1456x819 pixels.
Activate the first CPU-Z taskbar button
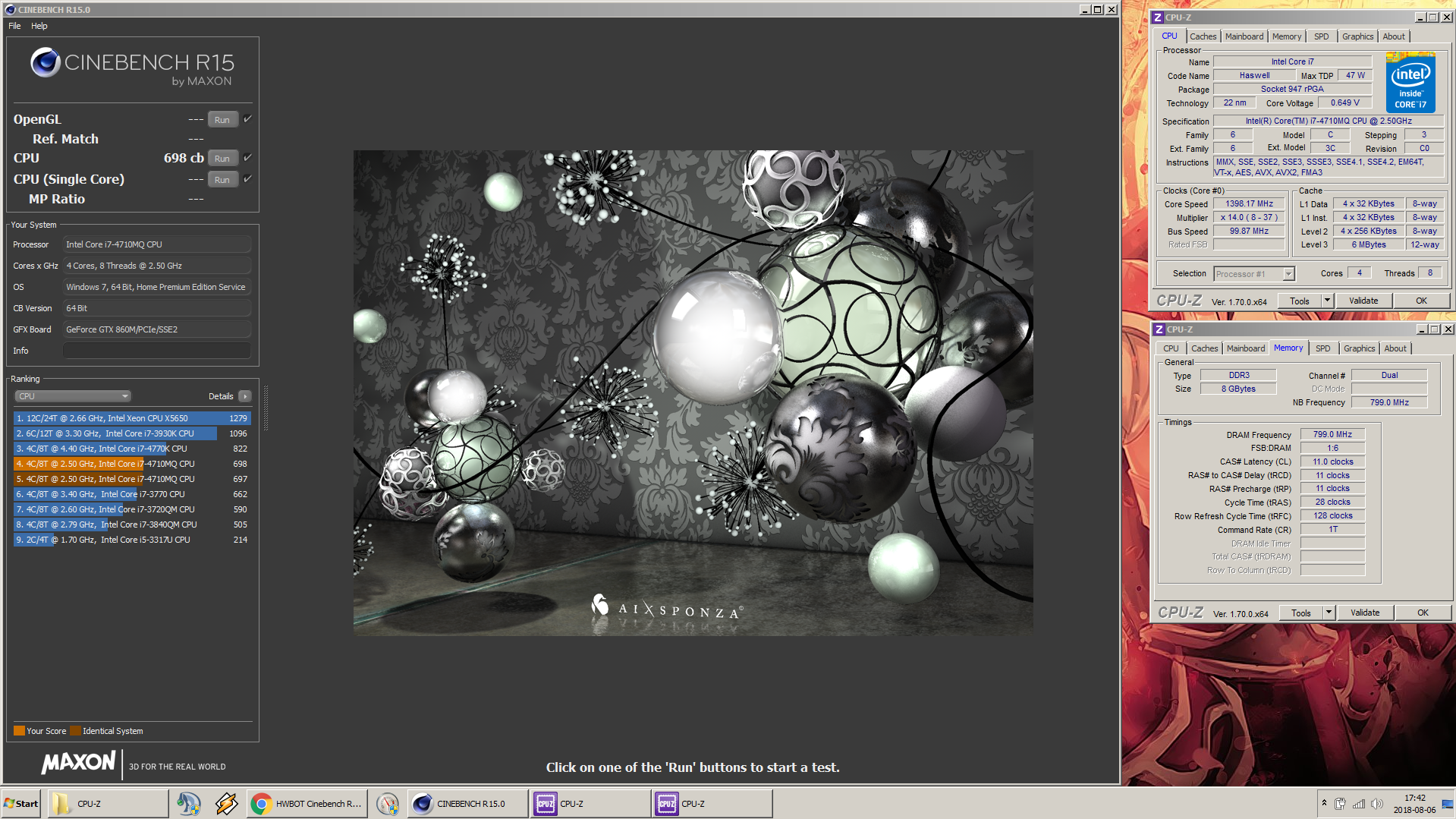pyautogui.click(x=590, y=803)
